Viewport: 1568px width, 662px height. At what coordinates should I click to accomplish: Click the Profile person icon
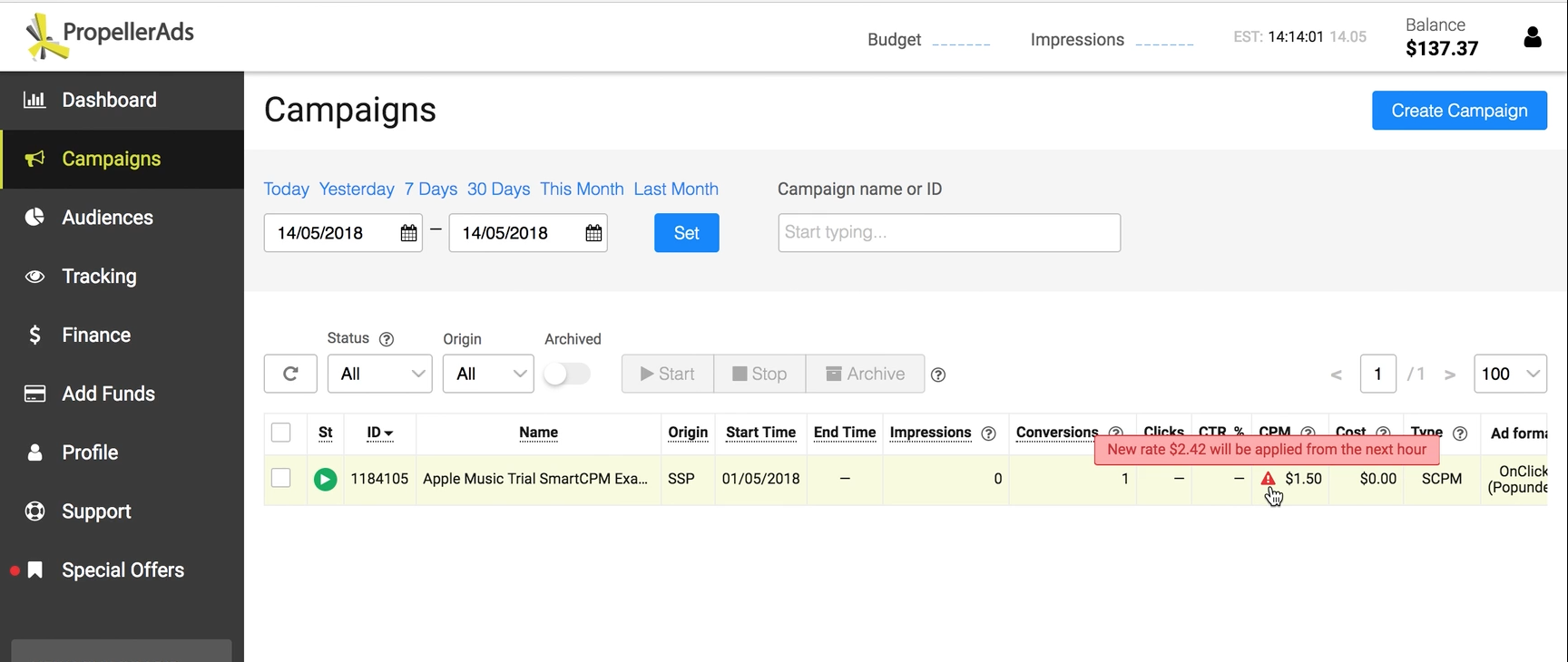pyautogui.click(x=34, y=453)
